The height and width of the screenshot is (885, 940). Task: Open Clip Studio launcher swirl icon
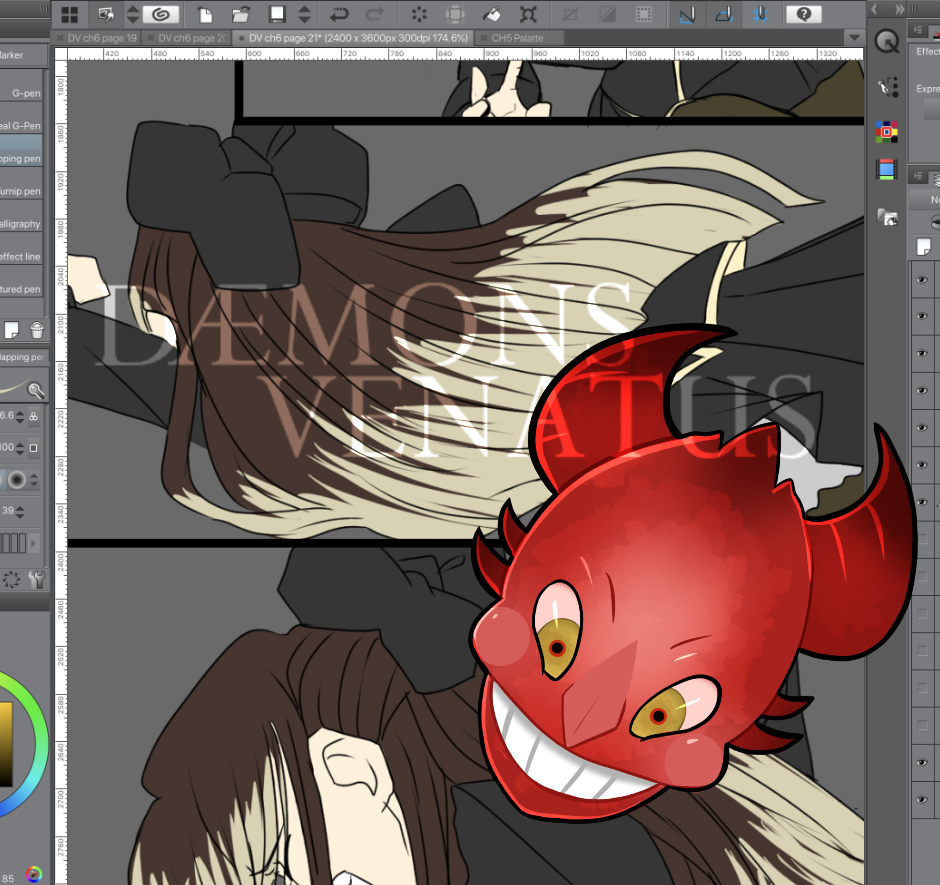[x=161, y=14]
